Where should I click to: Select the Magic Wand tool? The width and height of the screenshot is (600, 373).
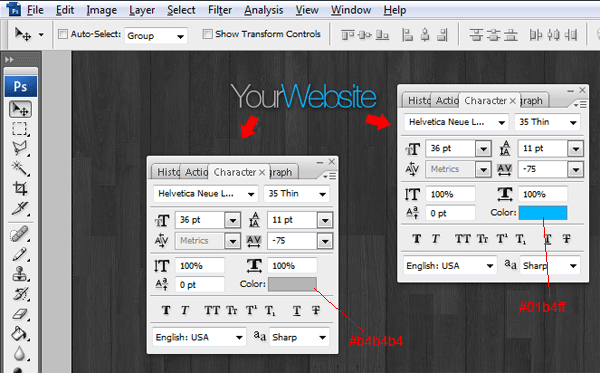[20, 168]
